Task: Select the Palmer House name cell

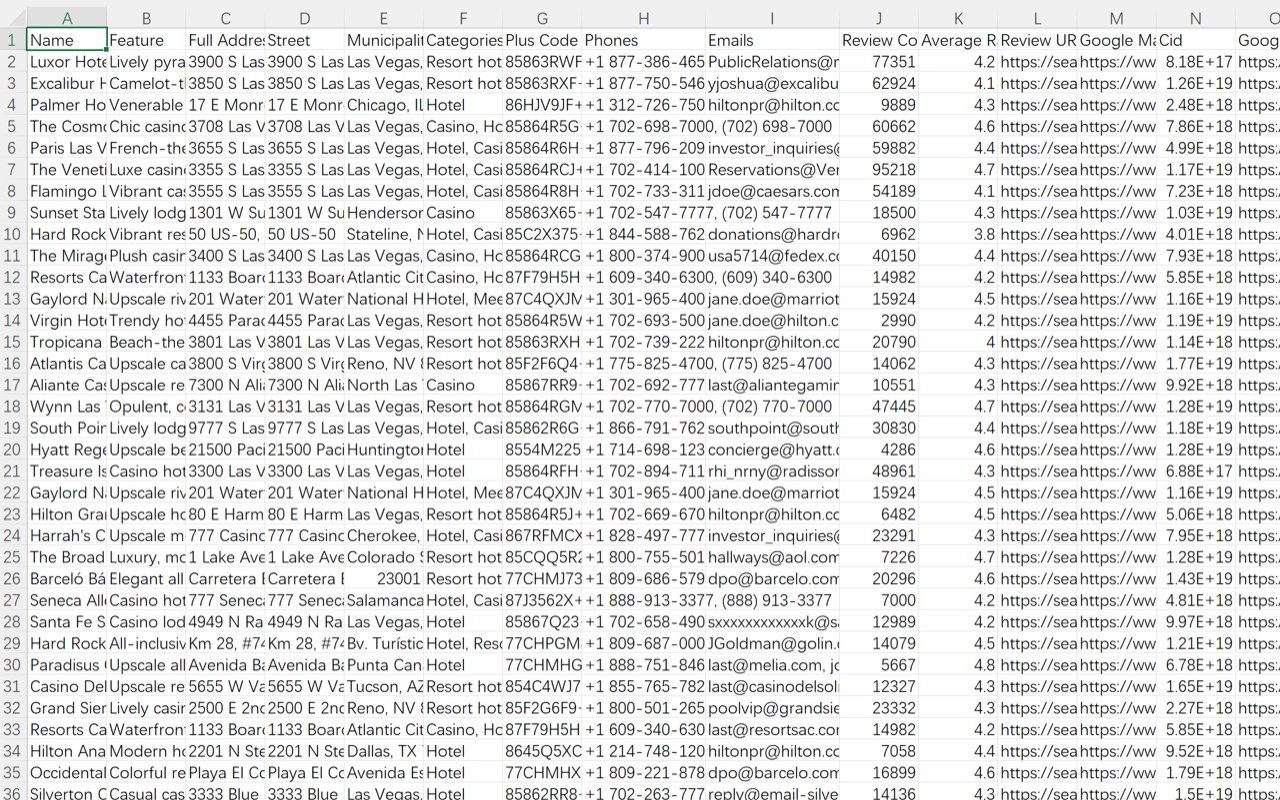Action: (x=67, y=104)
